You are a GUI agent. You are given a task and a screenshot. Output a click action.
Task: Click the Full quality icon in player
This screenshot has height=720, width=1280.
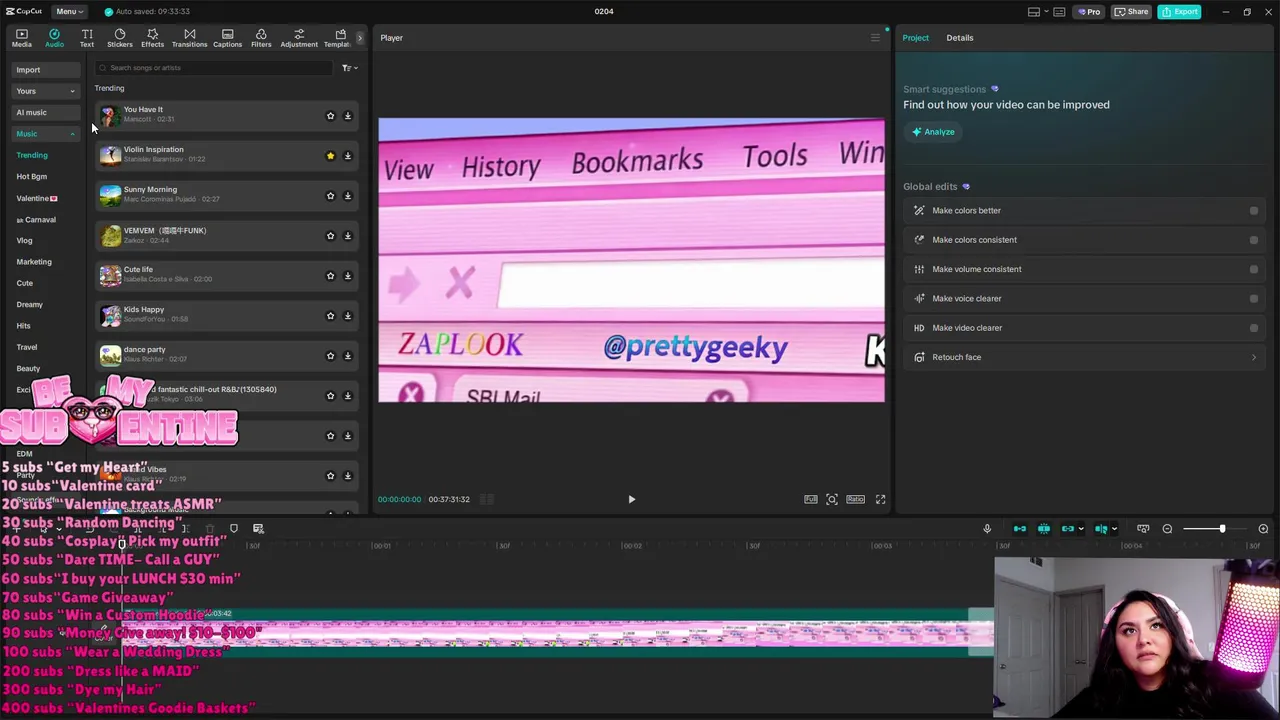click(x=811, y=499)
